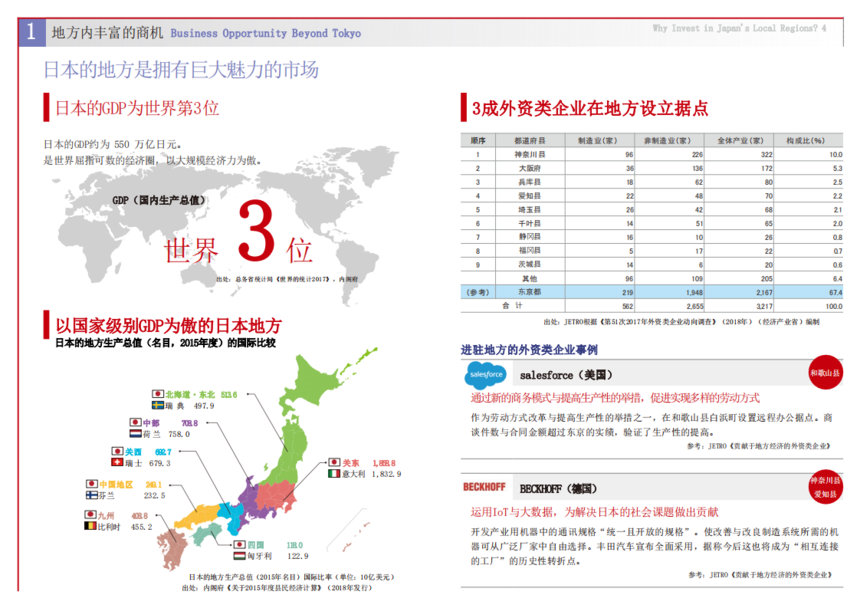
Task: Select the Finland flag next to 芬兰
Action: click(x=92, y=495)
